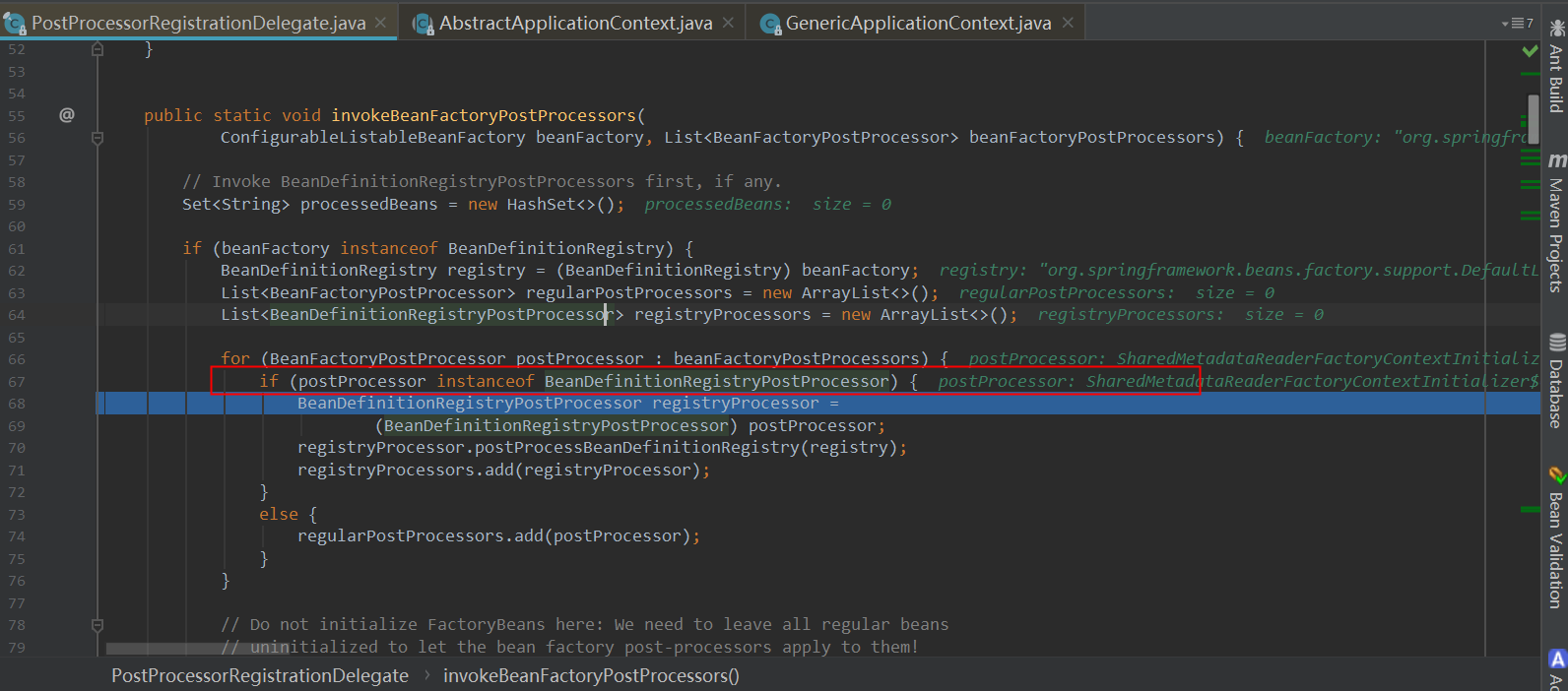Screen dimensions: 1568x691
Task: Click the vertical scrollbar thumb
Action: click(1534, 119)
